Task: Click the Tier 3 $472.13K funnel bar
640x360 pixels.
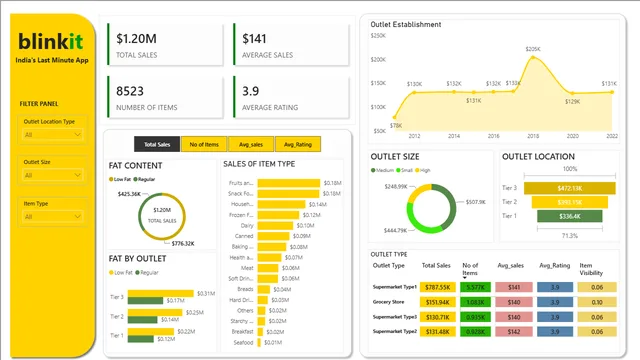Action: pyautogui.click(x=570, y=188)
